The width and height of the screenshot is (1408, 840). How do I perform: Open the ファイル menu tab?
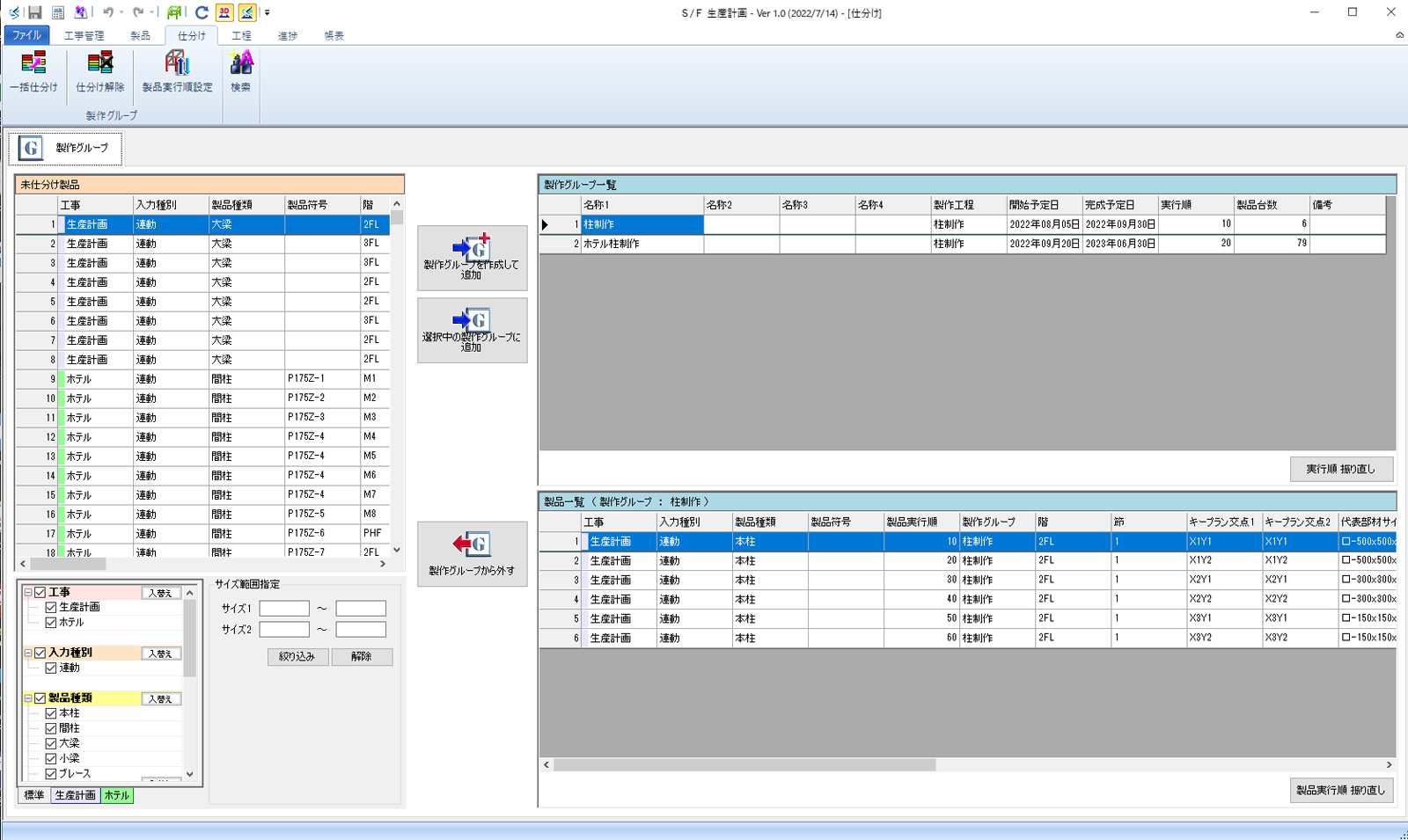click(x=26, y=36)
